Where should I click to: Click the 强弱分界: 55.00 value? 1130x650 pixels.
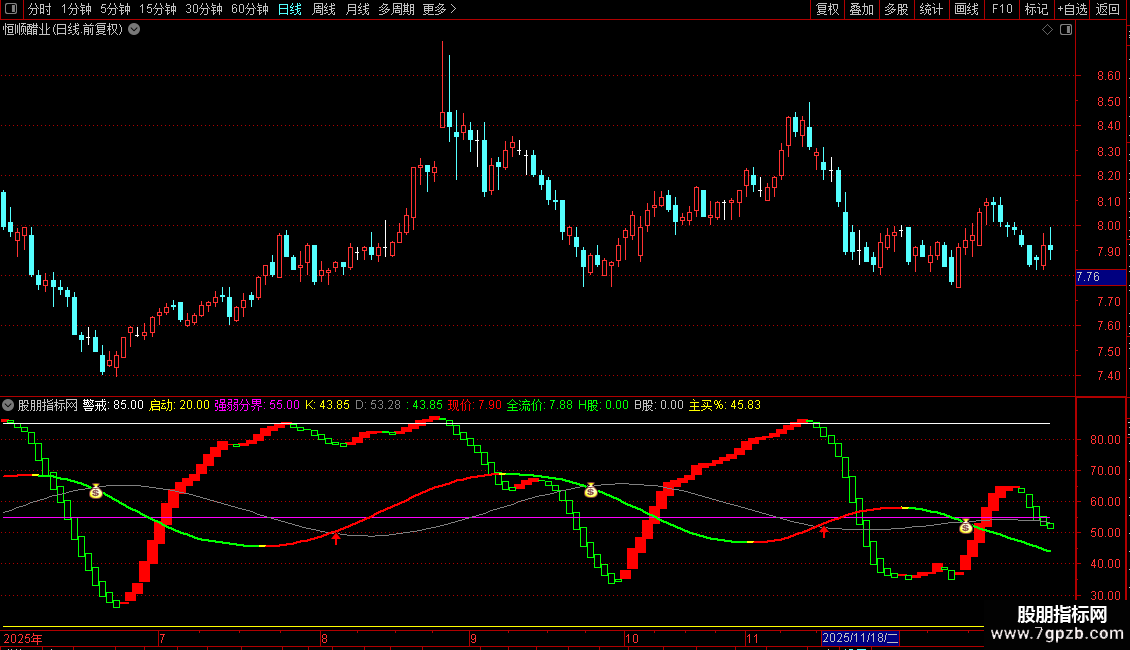click(257, 405)
